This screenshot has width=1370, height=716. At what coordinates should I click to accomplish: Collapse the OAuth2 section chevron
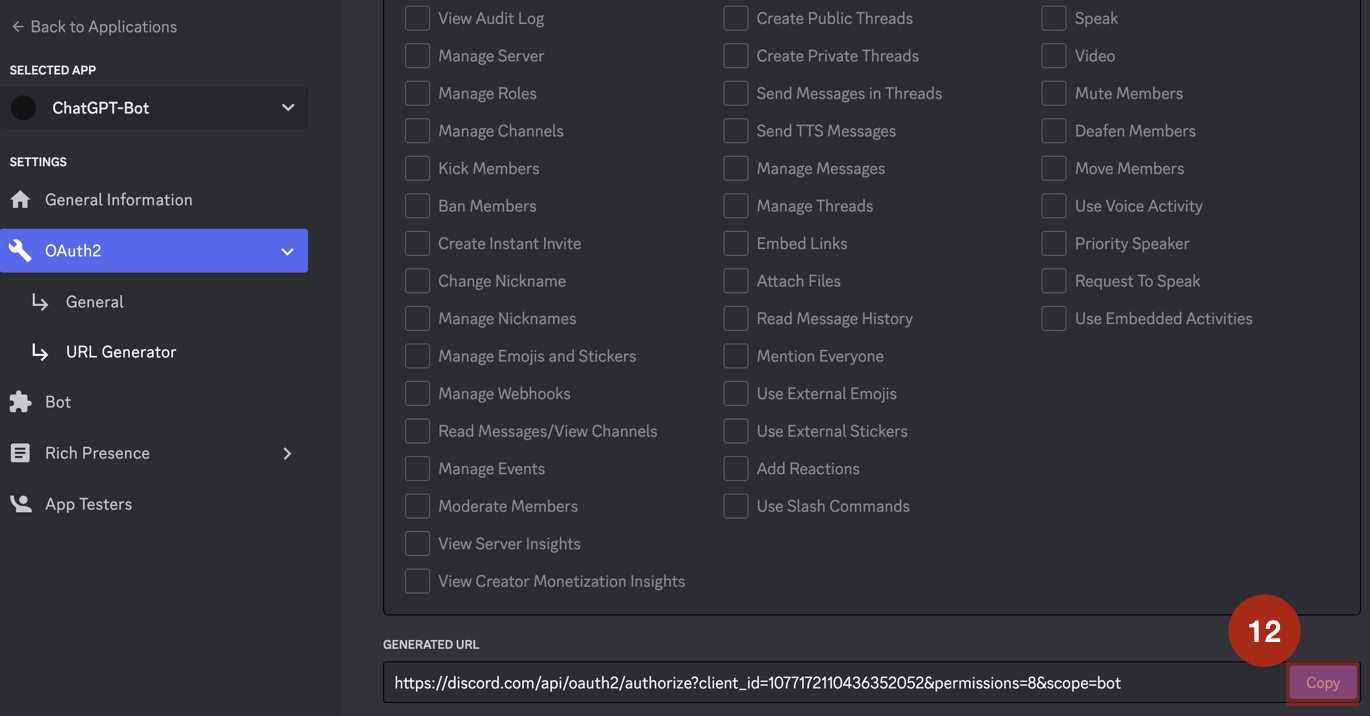(287, 251)
